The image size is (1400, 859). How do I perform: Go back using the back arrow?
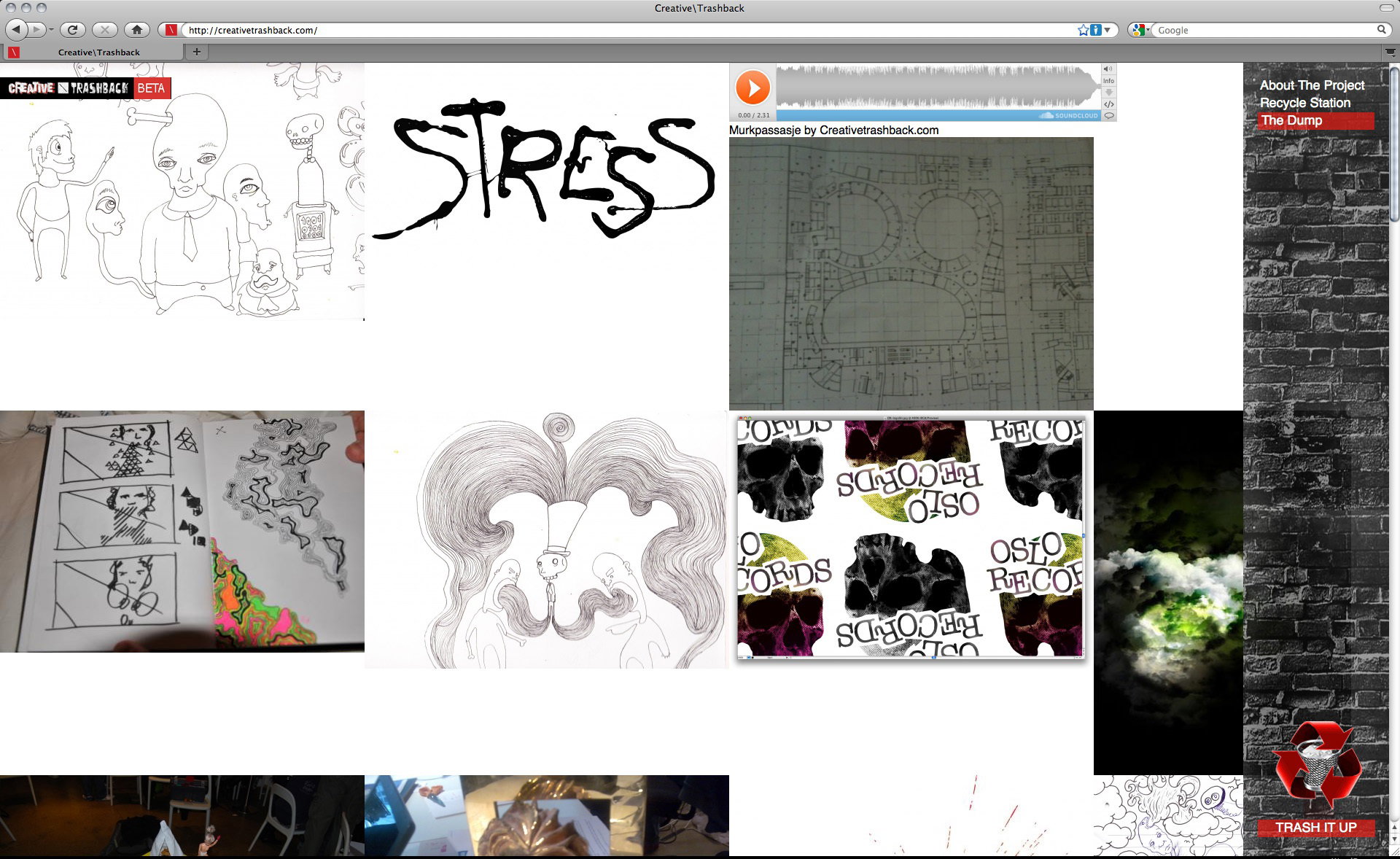click(16, 30)
